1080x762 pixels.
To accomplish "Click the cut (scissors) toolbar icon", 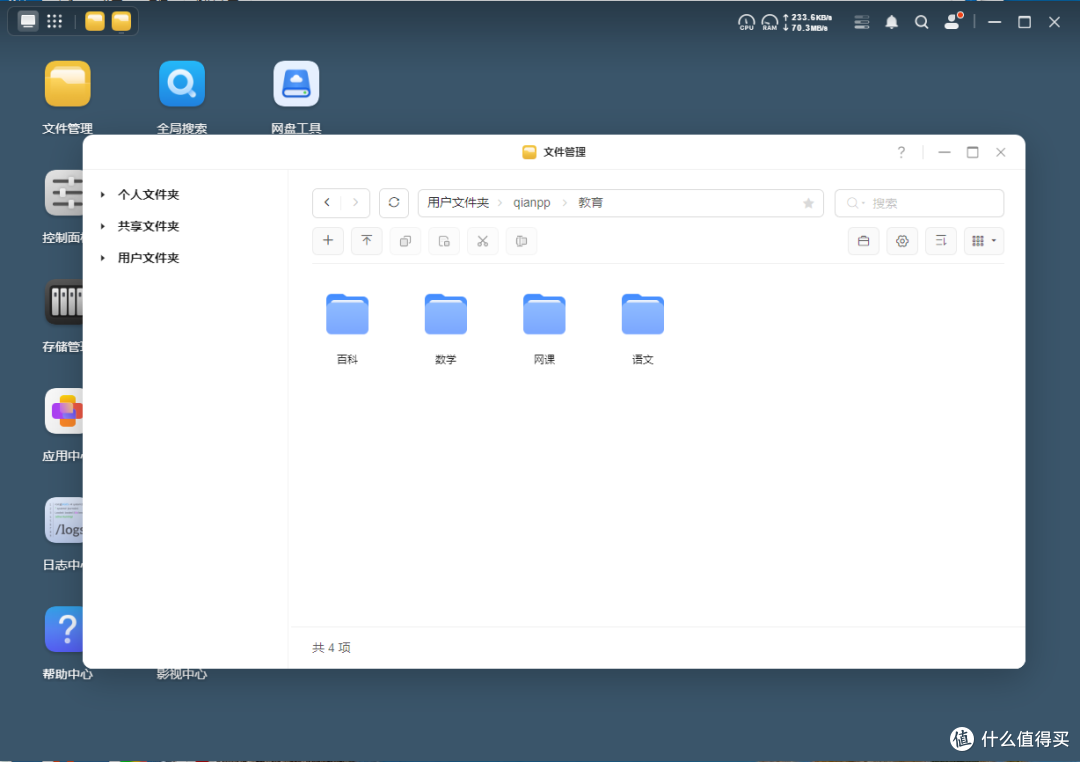I will [x=482, y=240].
